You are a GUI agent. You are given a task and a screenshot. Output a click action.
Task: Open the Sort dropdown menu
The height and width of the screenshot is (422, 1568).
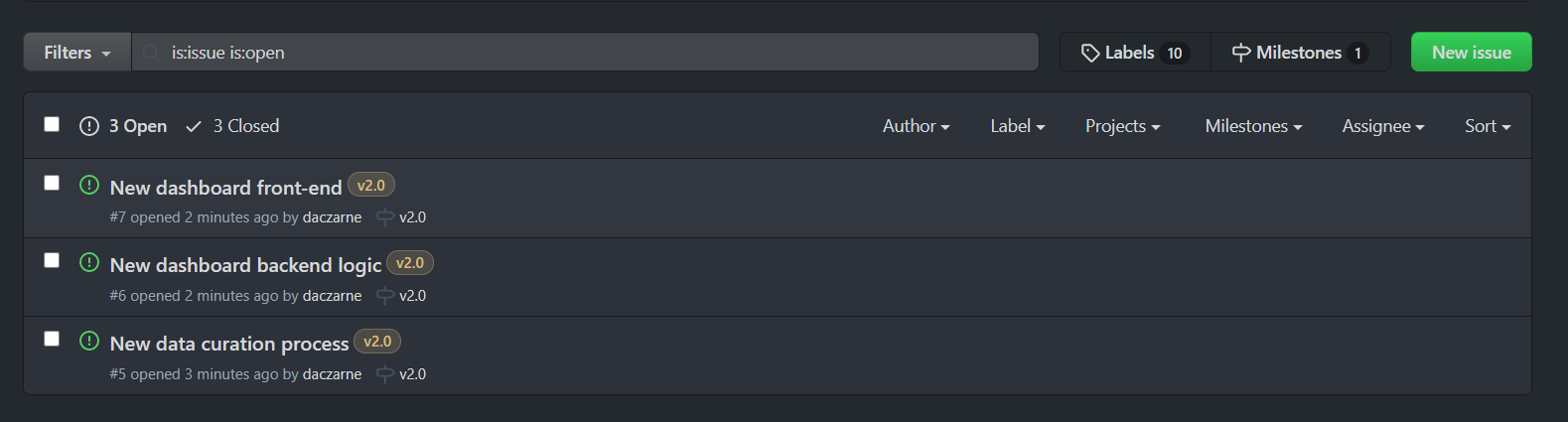[x=1487, y=126]
